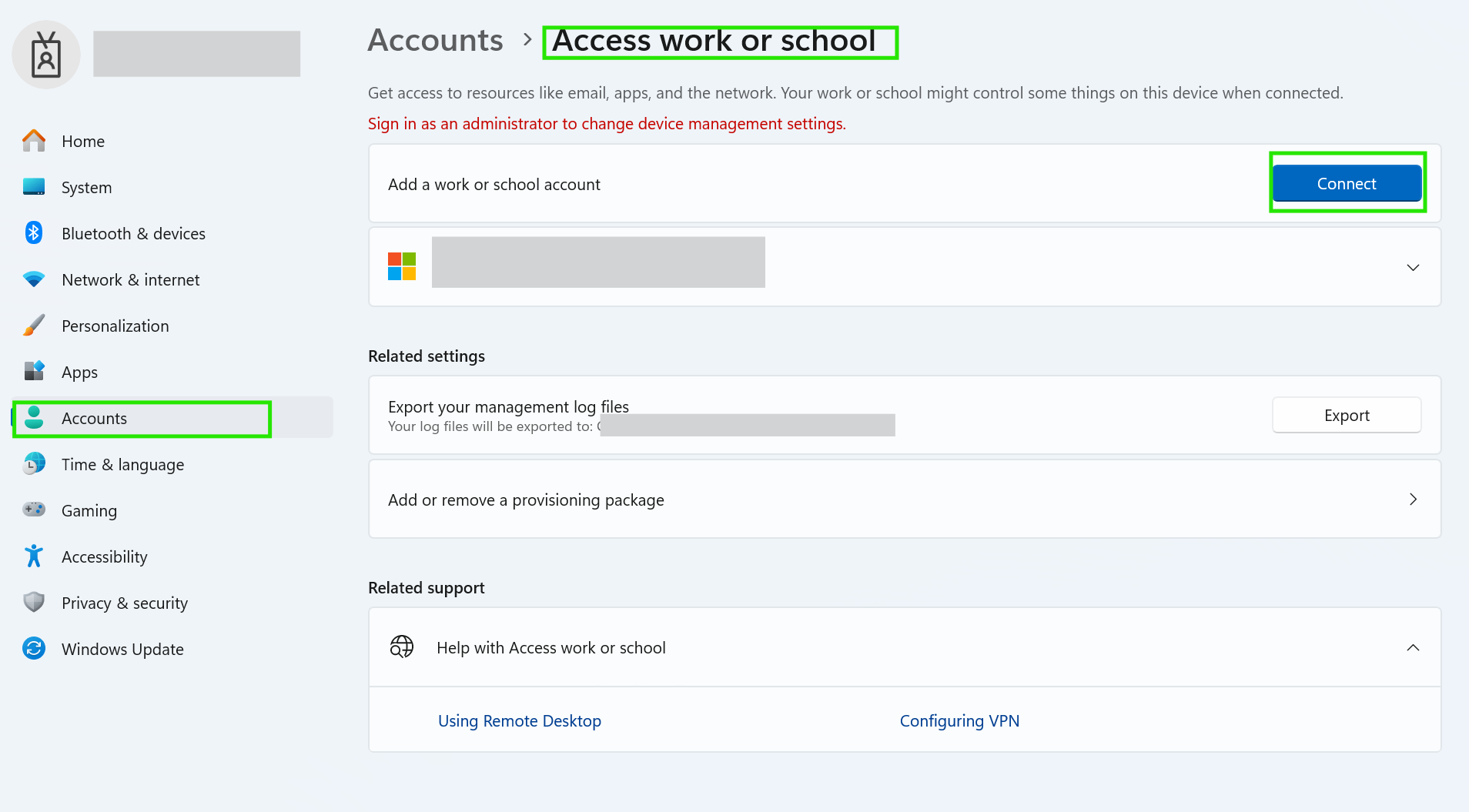Open Gaming via the controller icon
Viewport: 1469px width, 812px height.
pyautogui.click(x=34, y=510)
